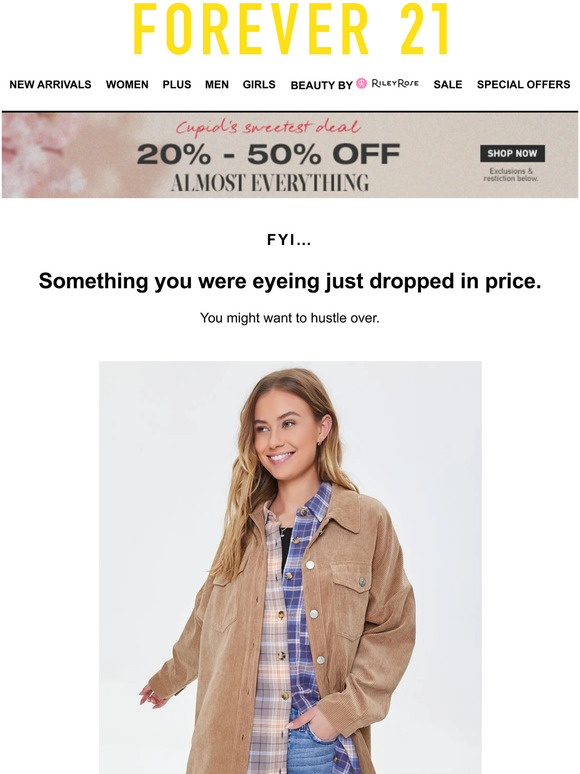Open the New Arrivals menu link
The height and width of the screenshot is (774, 580).
[50, 84]
